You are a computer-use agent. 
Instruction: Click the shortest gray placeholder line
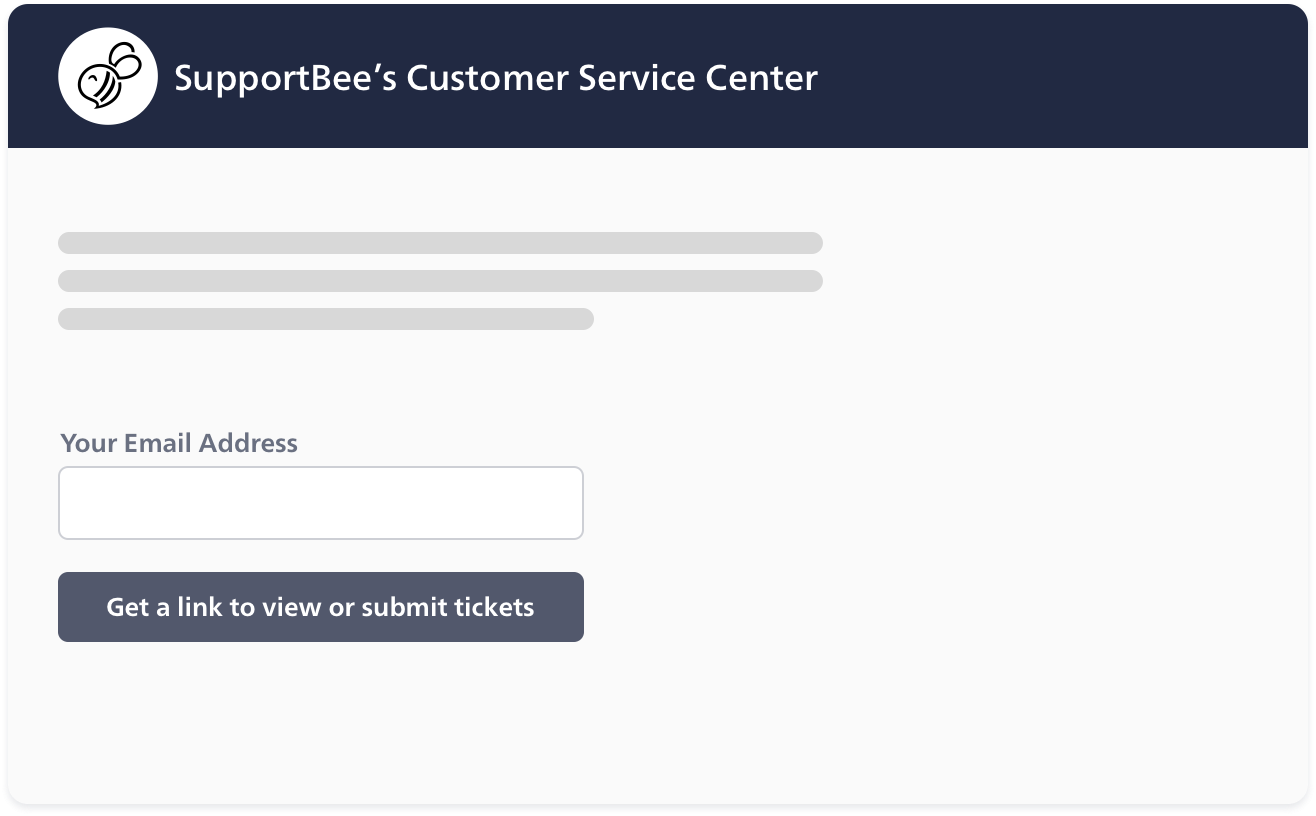[x=325, y=319]
